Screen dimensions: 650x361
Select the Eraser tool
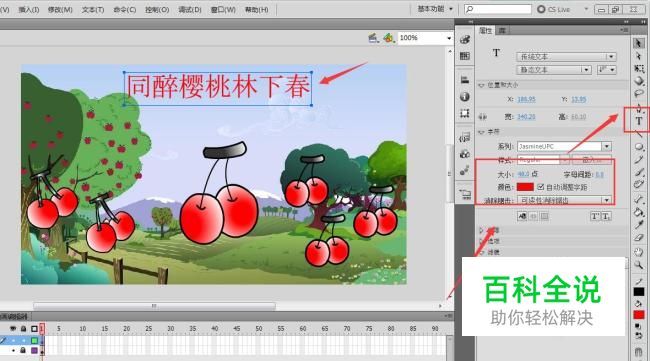point(639,238)
